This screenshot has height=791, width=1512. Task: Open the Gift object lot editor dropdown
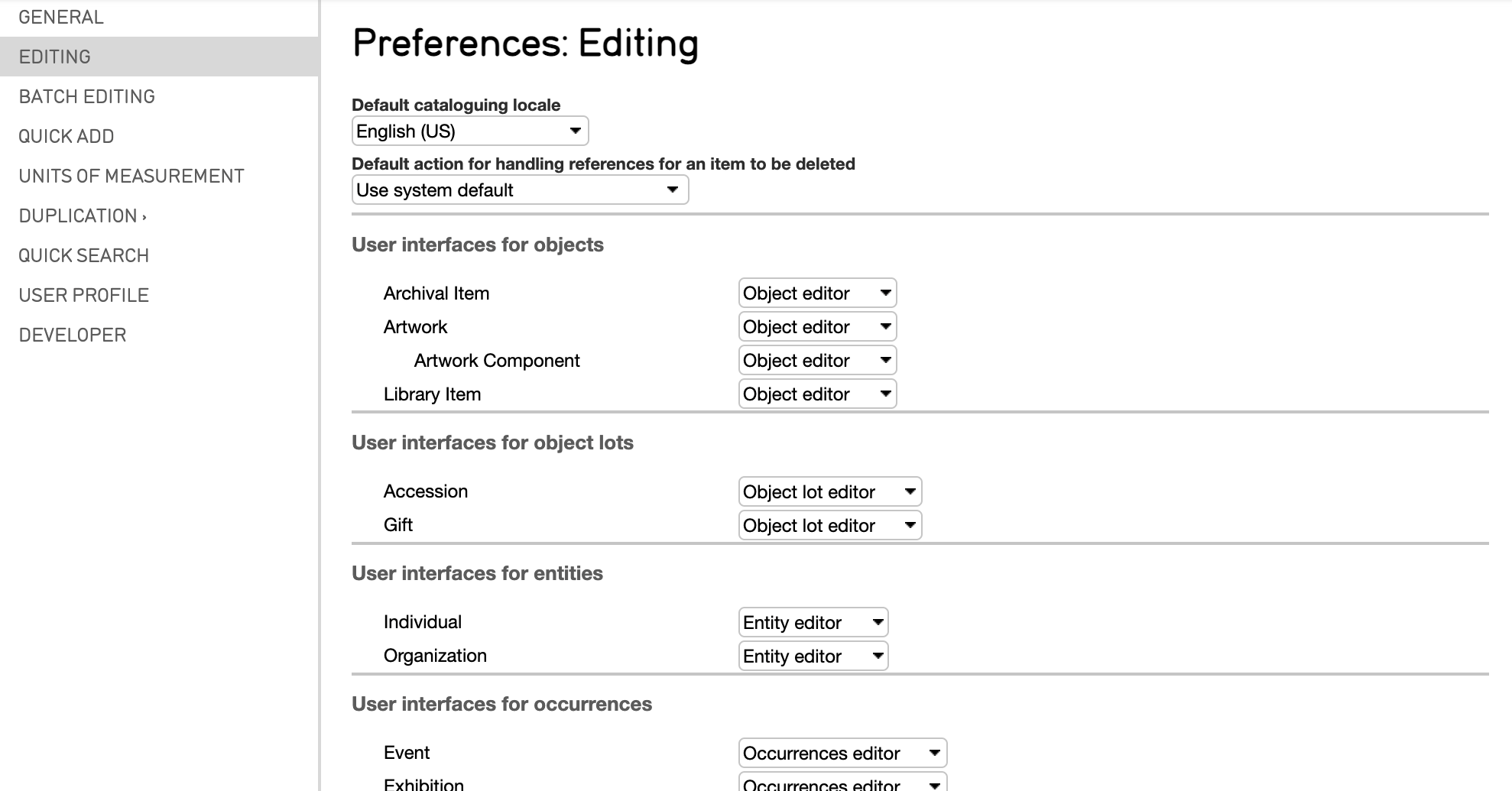click(x=829, y=526)
